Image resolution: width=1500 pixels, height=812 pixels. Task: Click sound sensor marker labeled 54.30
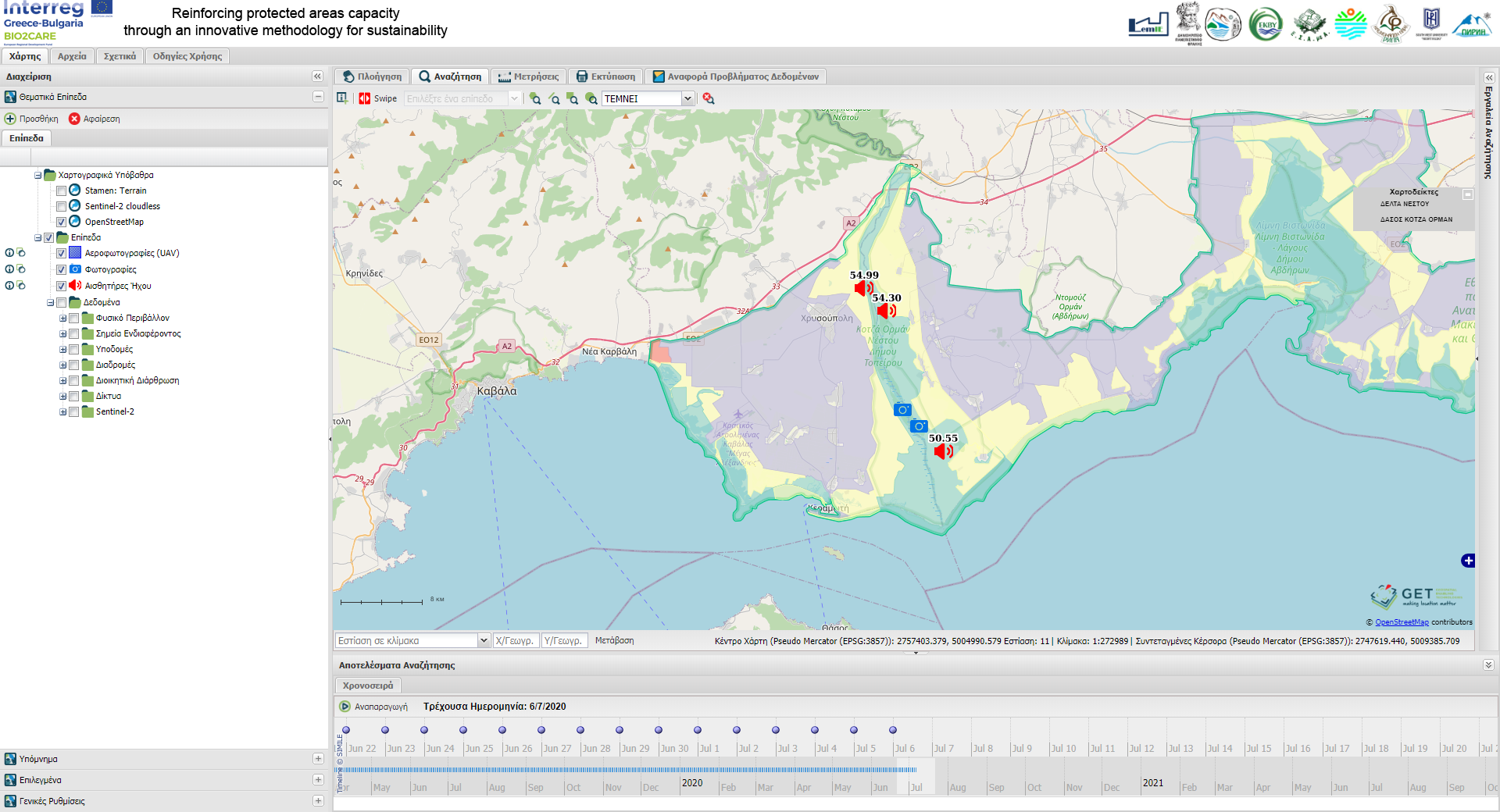point(886,311)
